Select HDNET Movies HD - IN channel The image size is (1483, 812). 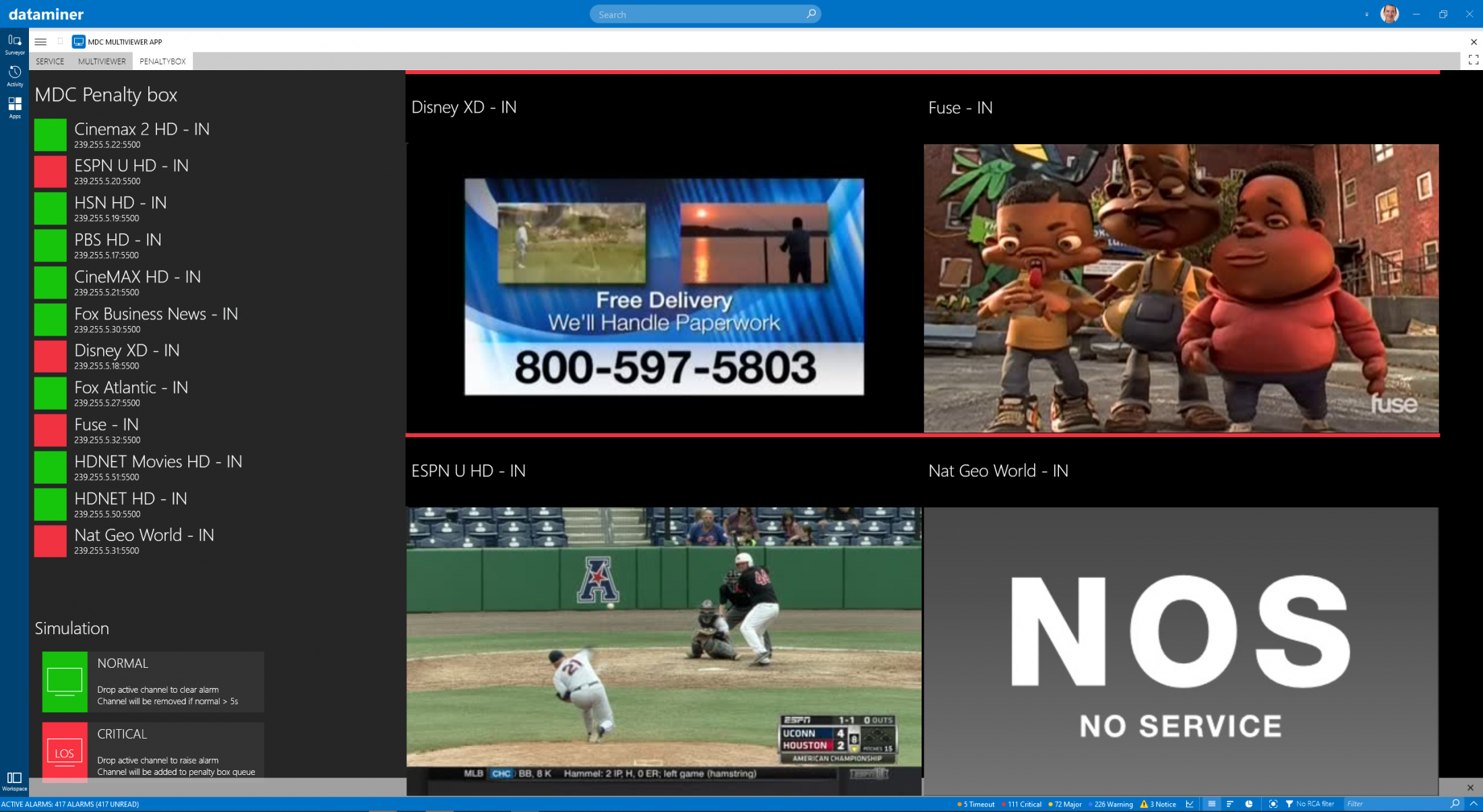pos(158,467)
